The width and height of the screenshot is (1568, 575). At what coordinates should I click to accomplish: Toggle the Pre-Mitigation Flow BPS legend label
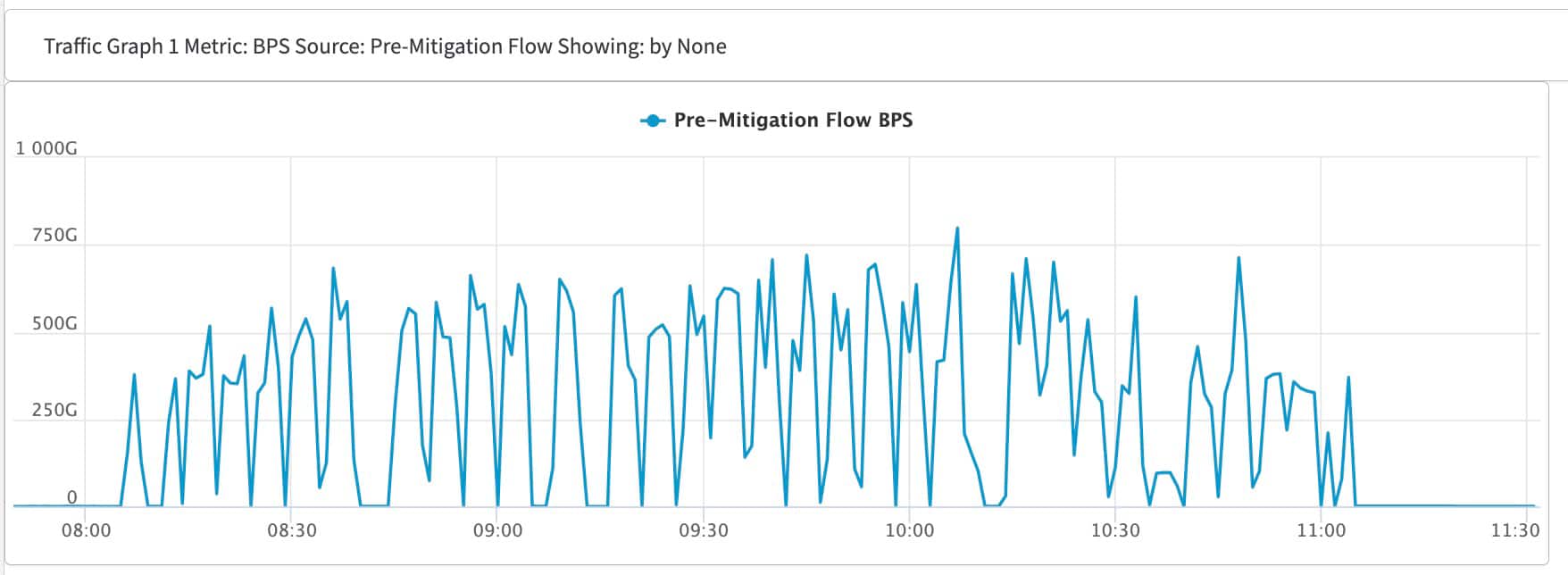(793, 121)
